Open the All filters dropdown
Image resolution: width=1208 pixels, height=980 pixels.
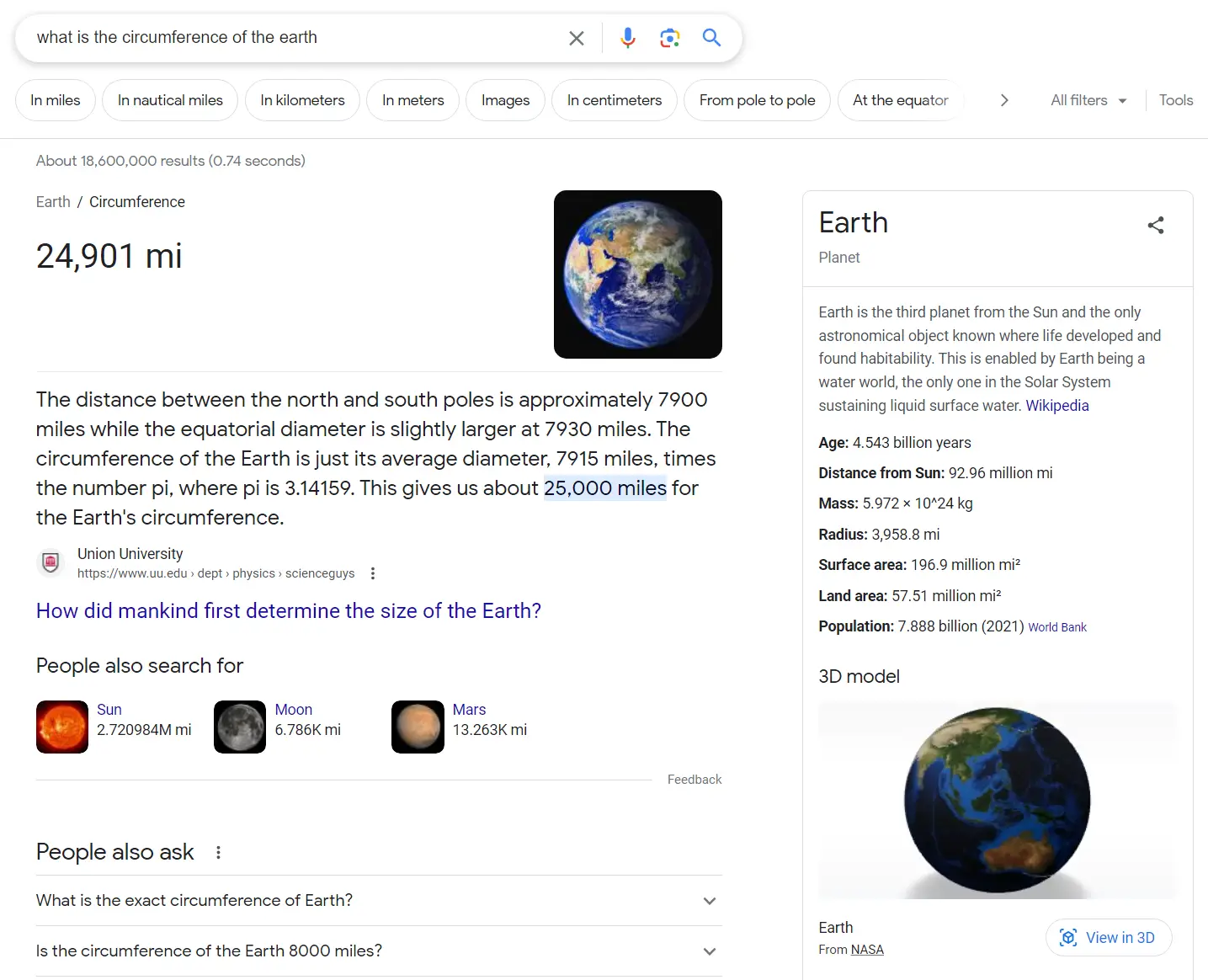click(1088, 100)
